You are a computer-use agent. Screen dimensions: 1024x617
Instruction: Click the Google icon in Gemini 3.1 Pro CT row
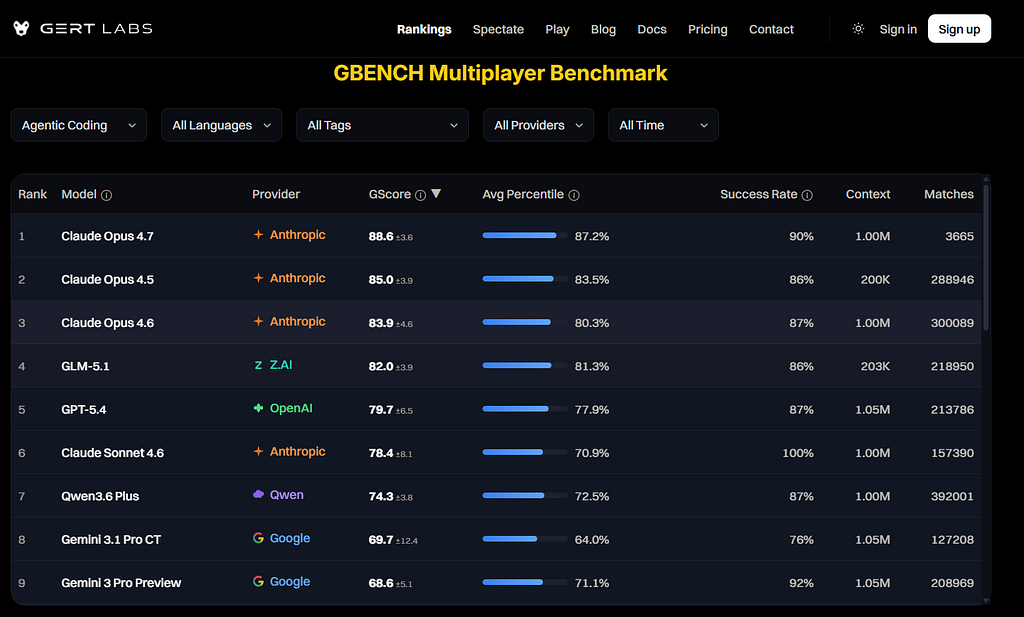pyautogui.click(x=259, y=538)
